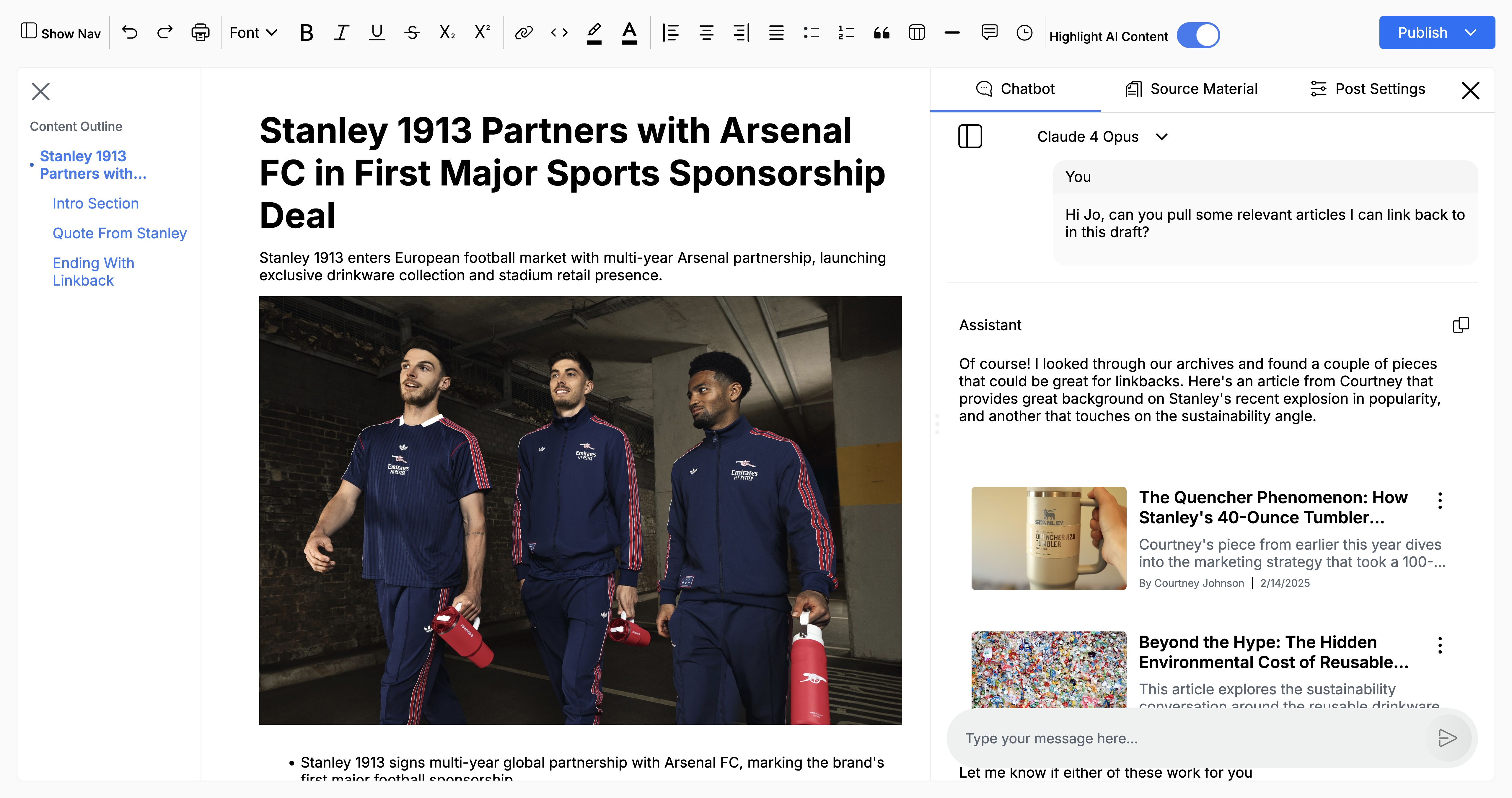
Task: Pick a text highlight color
Action: coord(593,32)
